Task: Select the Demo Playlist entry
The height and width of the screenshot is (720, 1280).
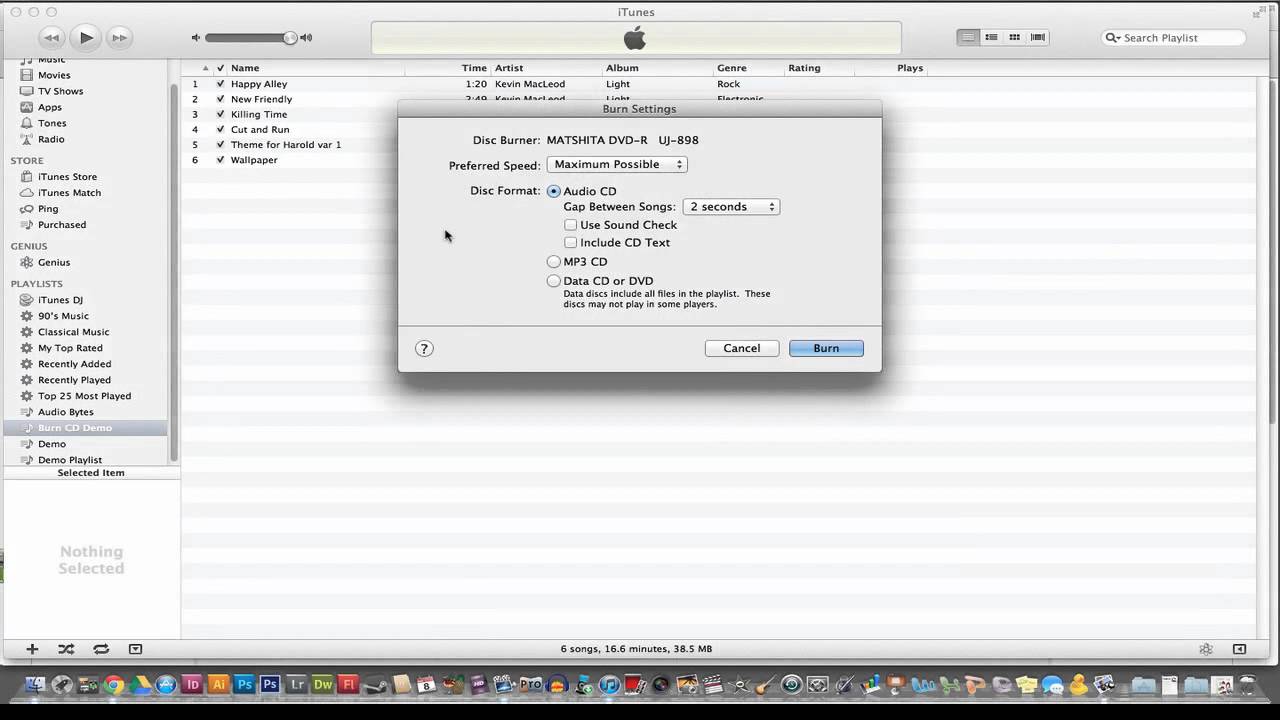Action: [70, 460]
